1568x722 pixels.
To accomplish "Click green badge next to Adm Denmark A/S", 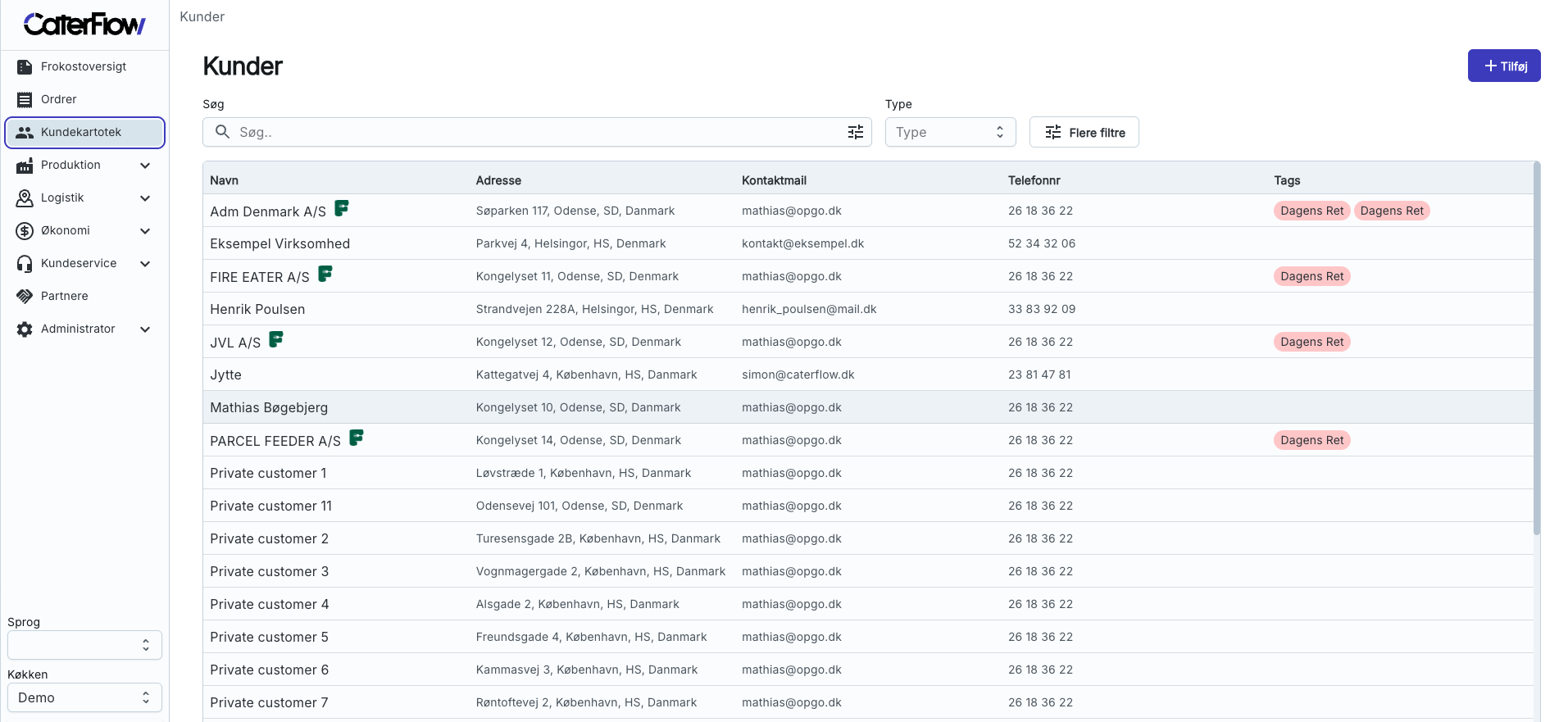I will click(342, 208).
